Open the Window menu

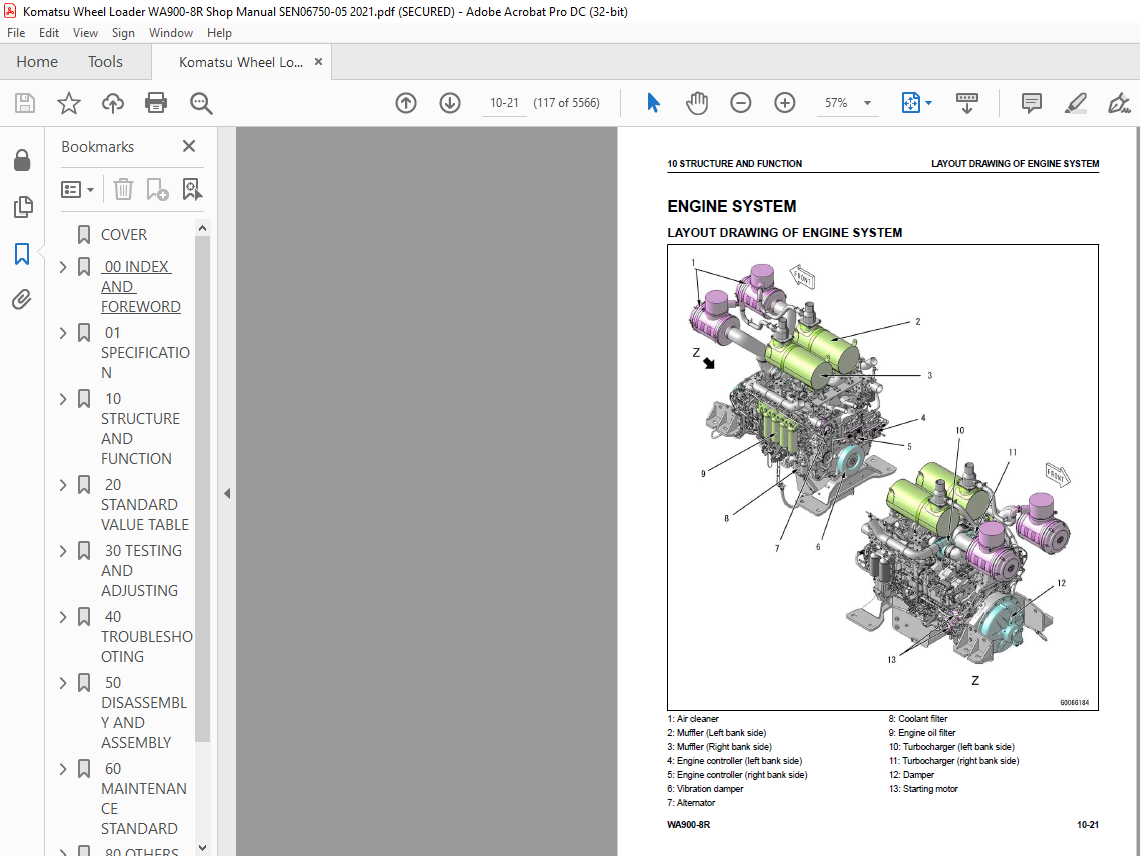click(171, 33)
